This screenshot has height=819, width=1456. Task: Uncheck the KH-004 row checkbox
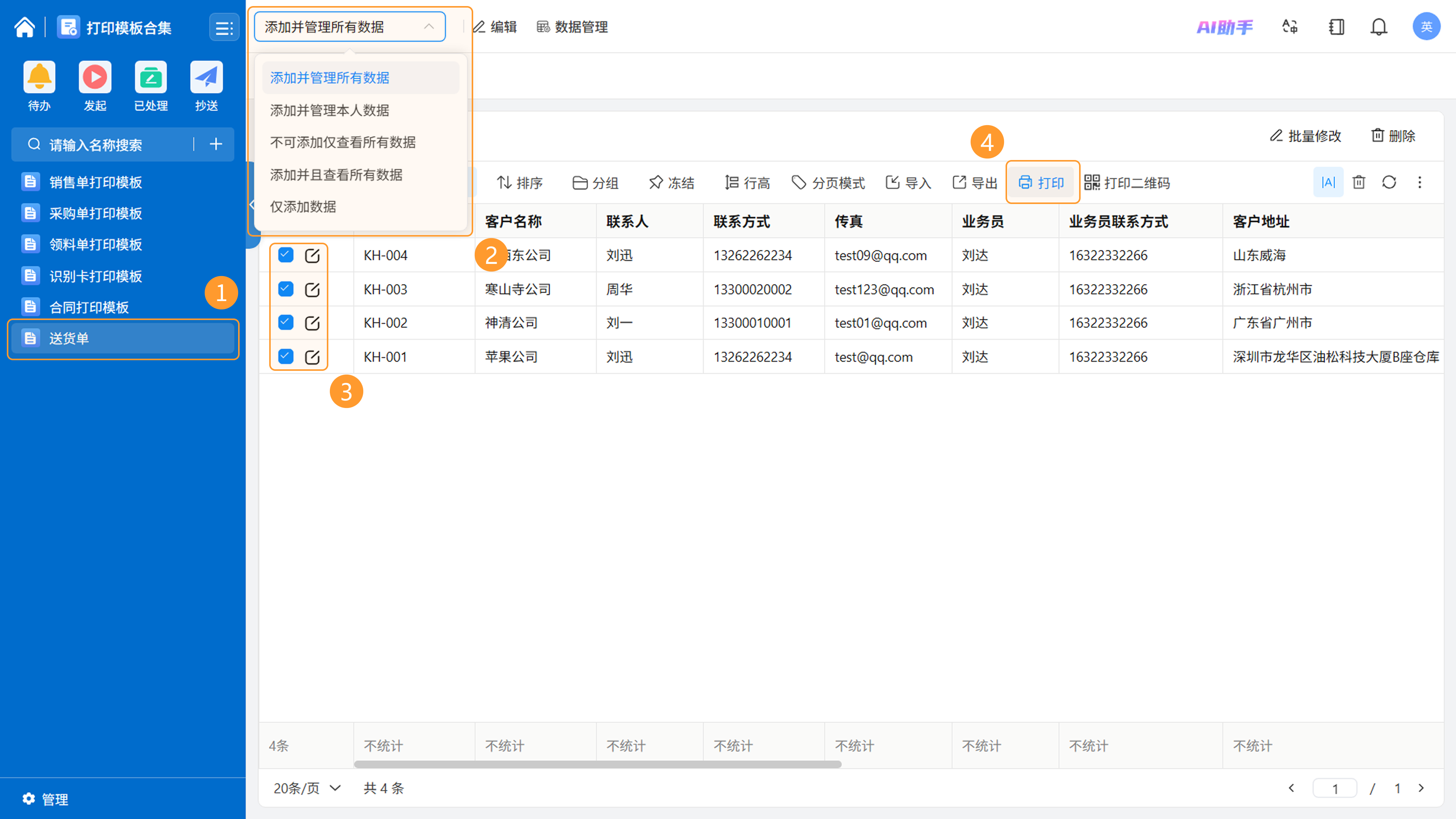click(286, 255)
